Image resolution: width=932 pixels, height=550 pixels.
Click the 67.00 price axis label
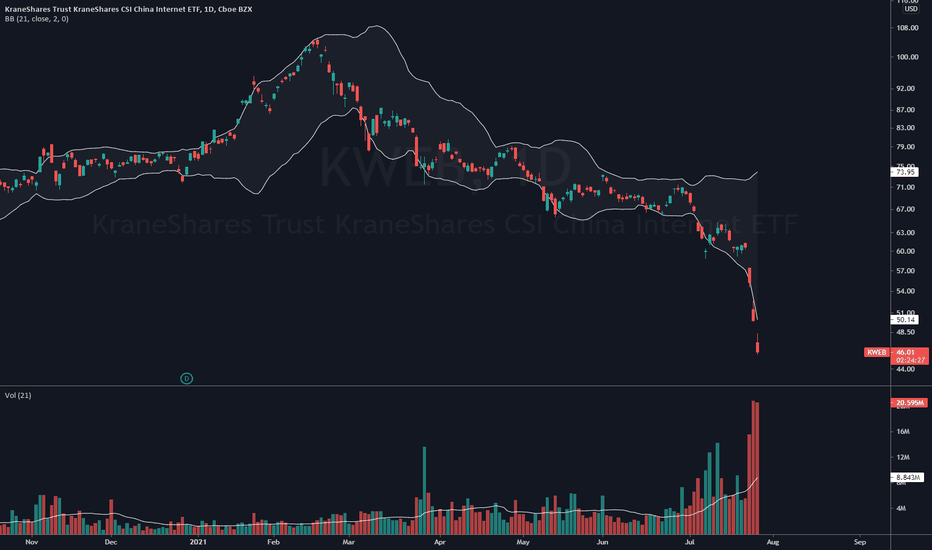point(906,209)
